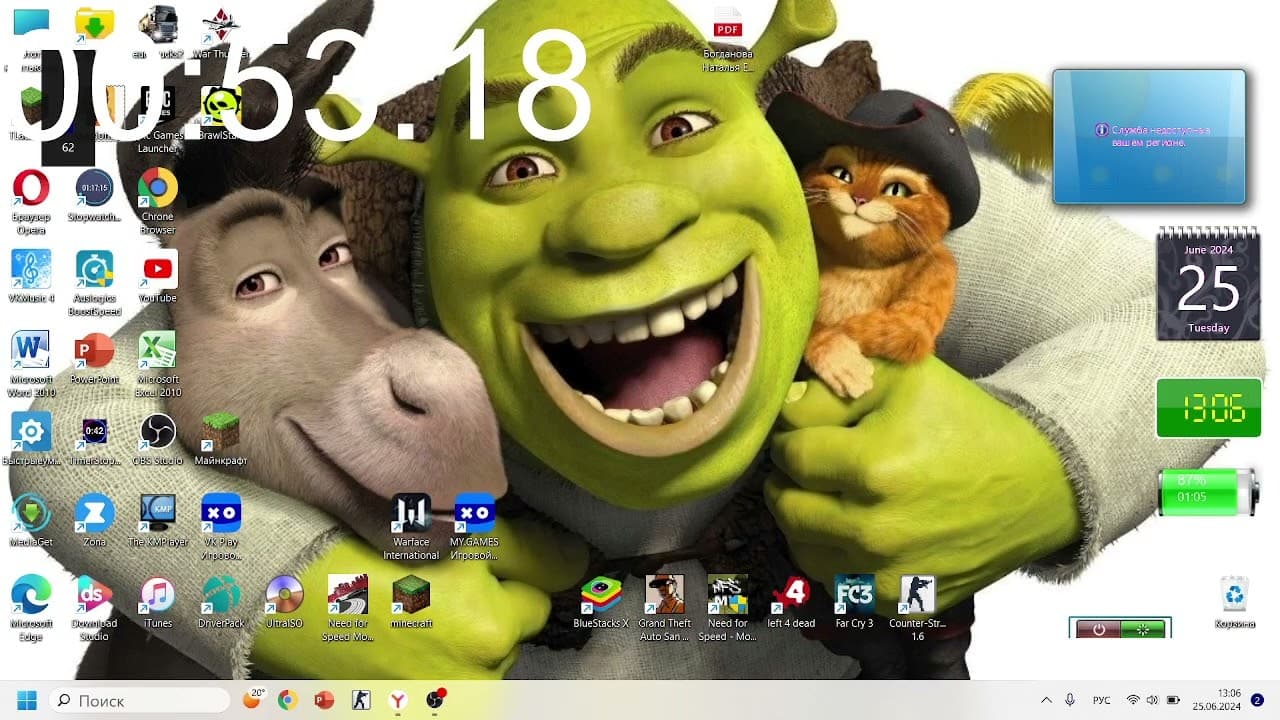
Task: Open the weather widget showing 20° on taskbar
Action: tap(252, 700)
